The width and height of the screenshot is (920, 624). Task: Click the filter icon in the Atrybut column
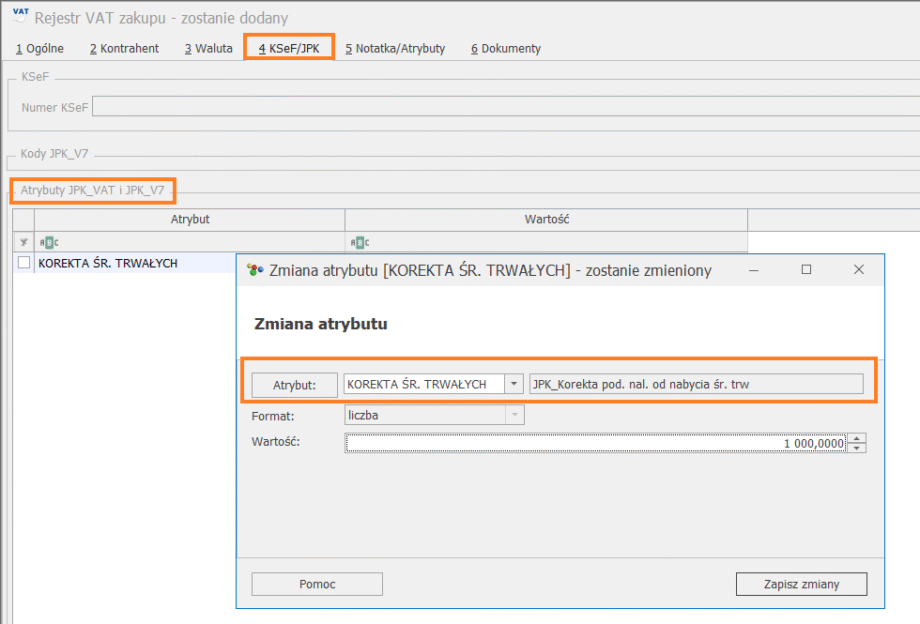pyautogui.click(x=48, y=242)
